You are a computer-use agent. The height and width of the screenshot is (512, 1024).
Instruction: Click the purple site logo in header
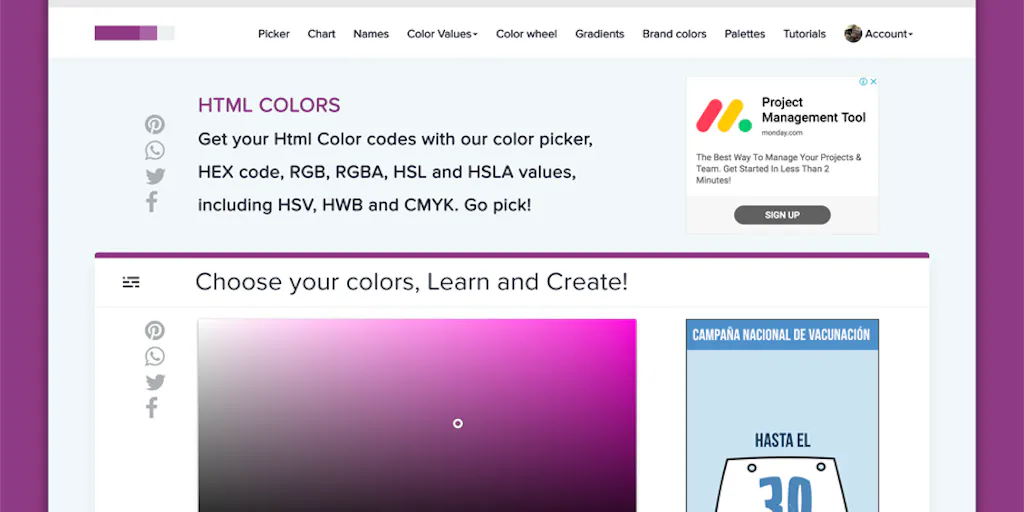[x=135, y=33]
